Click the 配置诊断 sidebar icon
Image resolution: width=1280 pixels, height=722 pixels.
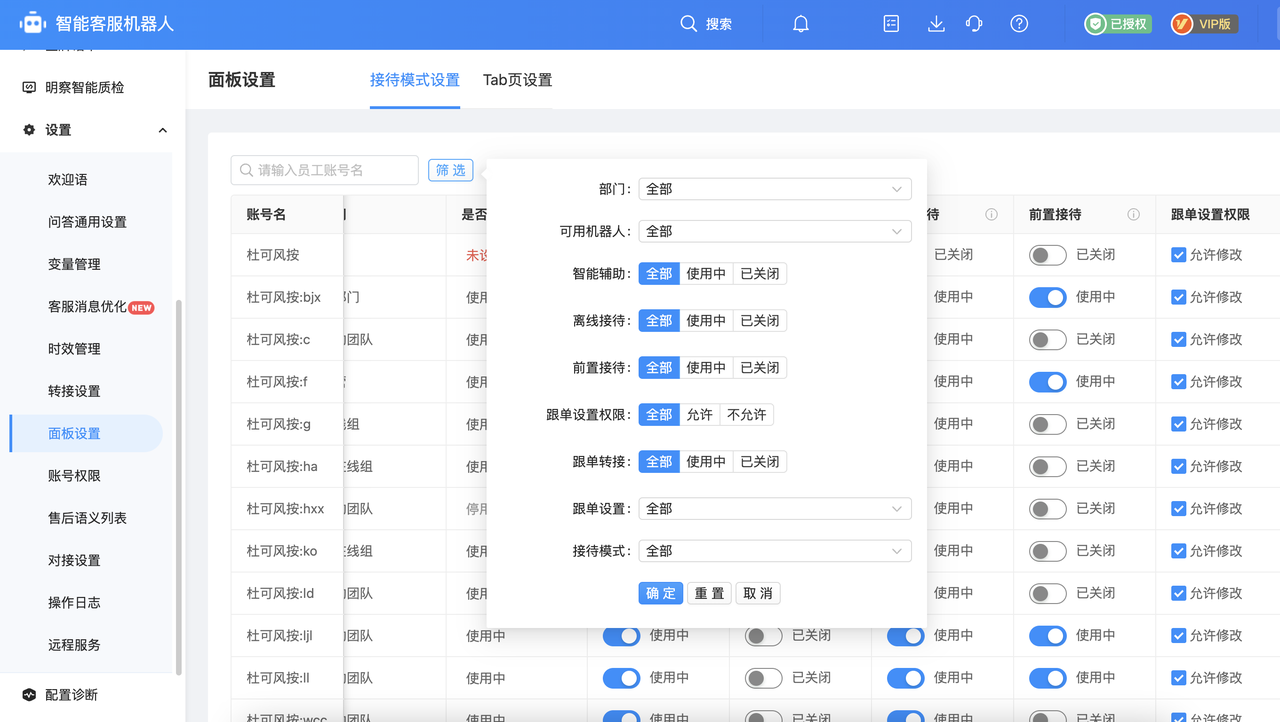[29, 695]
